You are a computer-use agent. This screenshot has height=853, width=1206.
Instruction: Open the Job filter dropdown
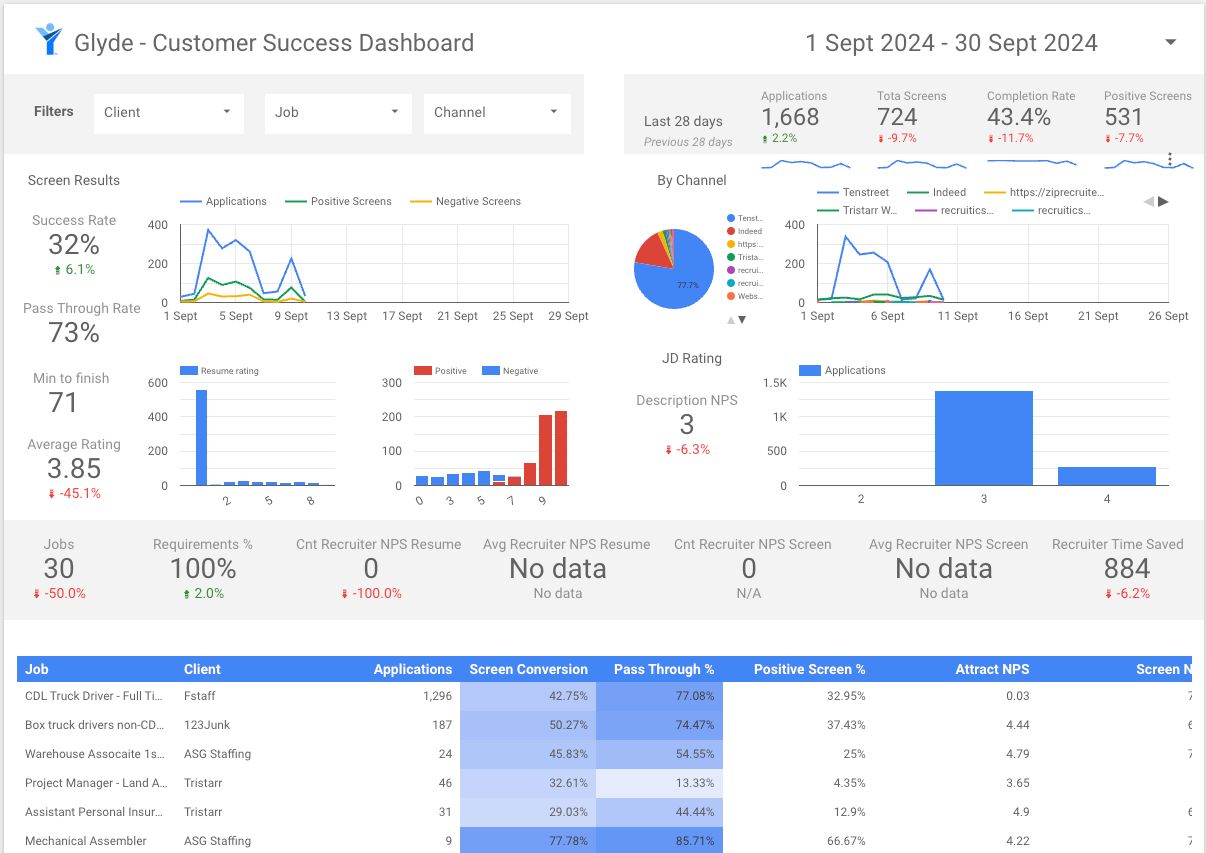click(x=337, y=113)
